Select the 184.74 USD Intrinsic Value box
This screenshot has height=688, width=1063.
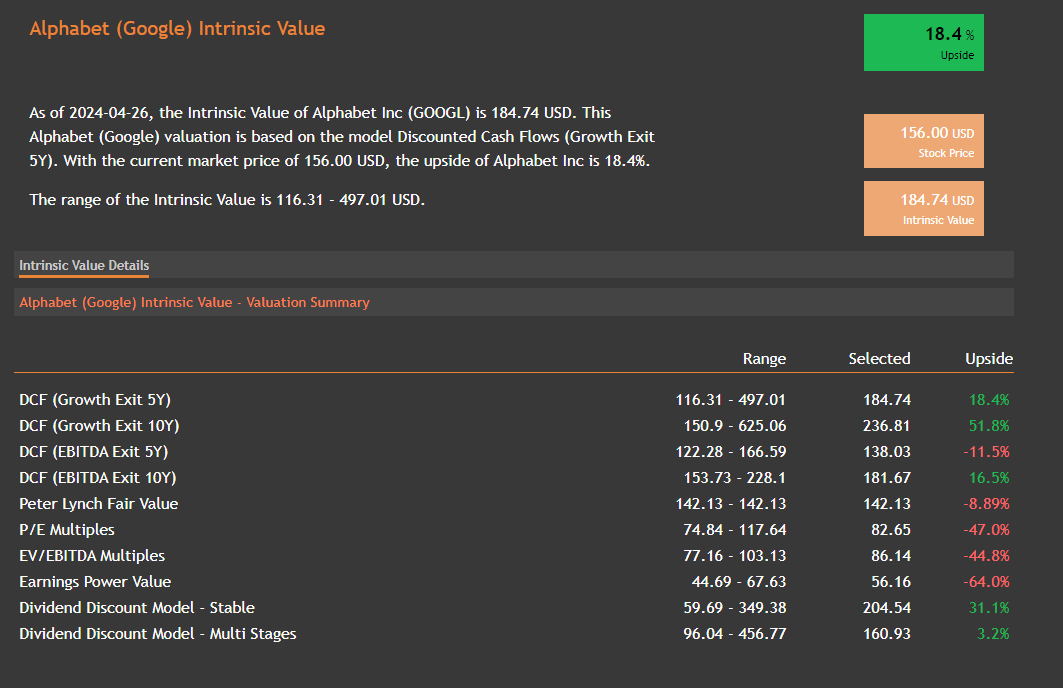click(x=923, y=208)
